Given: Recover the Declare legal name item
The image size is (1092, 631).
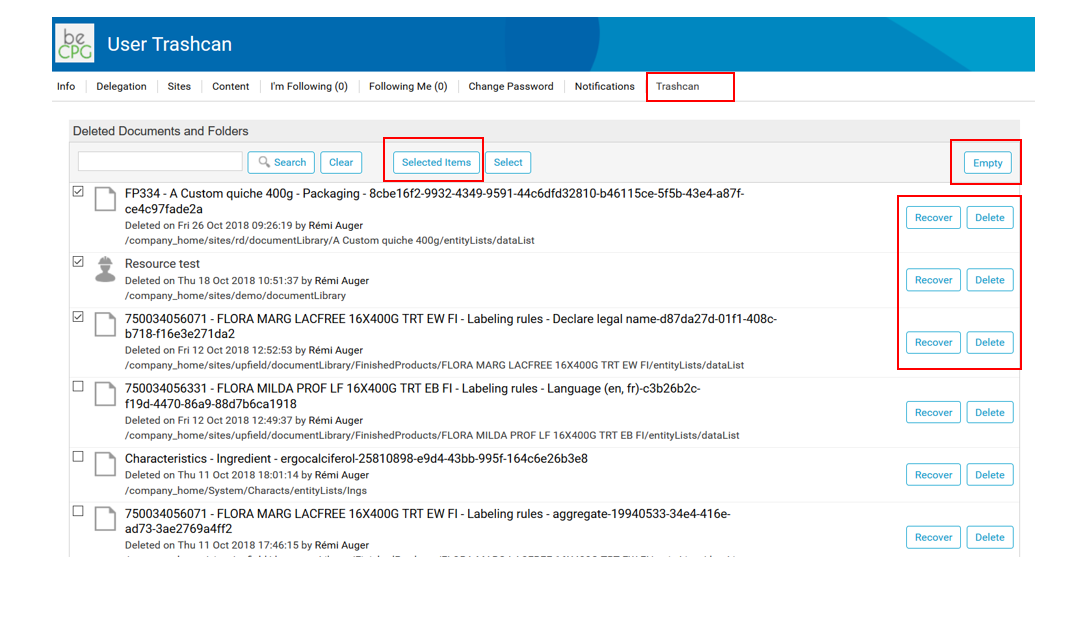Looking at the screenshot, I should [x=933, y=343].
